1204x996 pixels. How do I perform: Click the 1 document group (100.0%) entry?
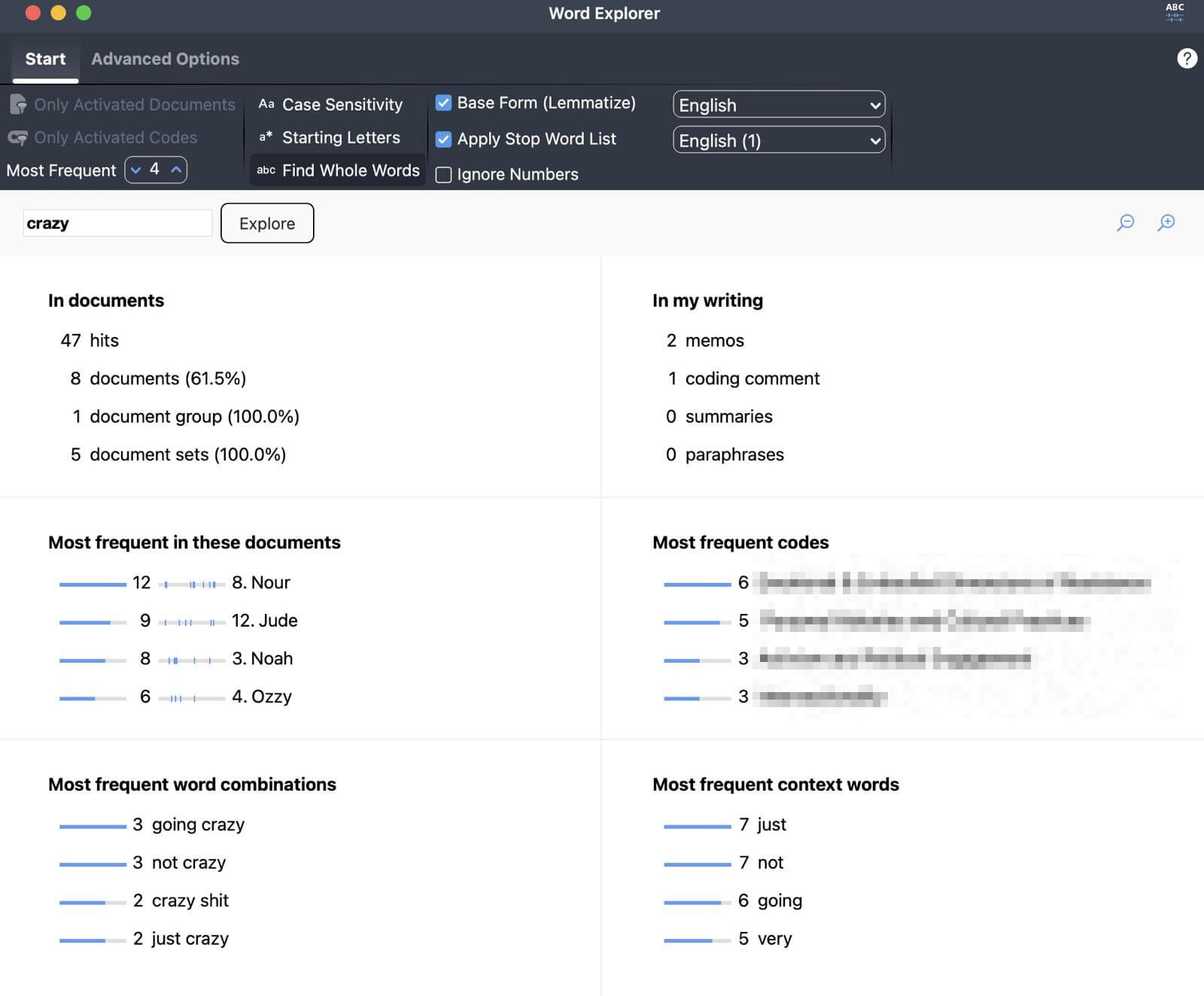(186, 417)
